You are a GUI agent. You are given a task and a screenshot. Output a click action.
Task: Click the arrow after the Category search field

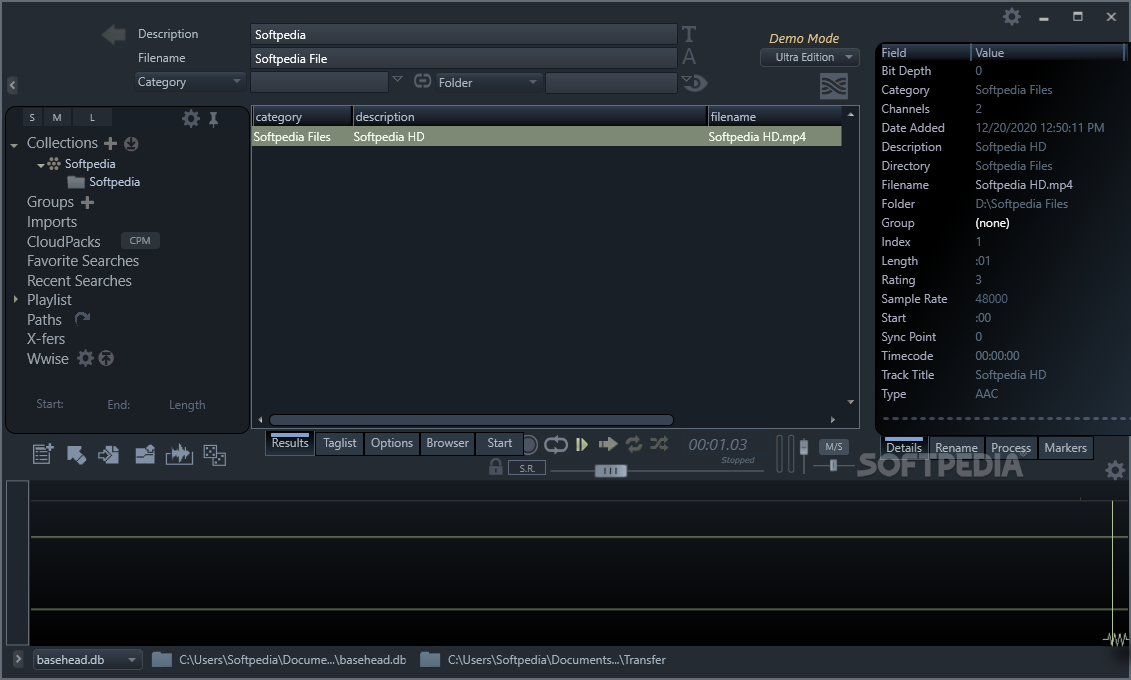(397, 79)
